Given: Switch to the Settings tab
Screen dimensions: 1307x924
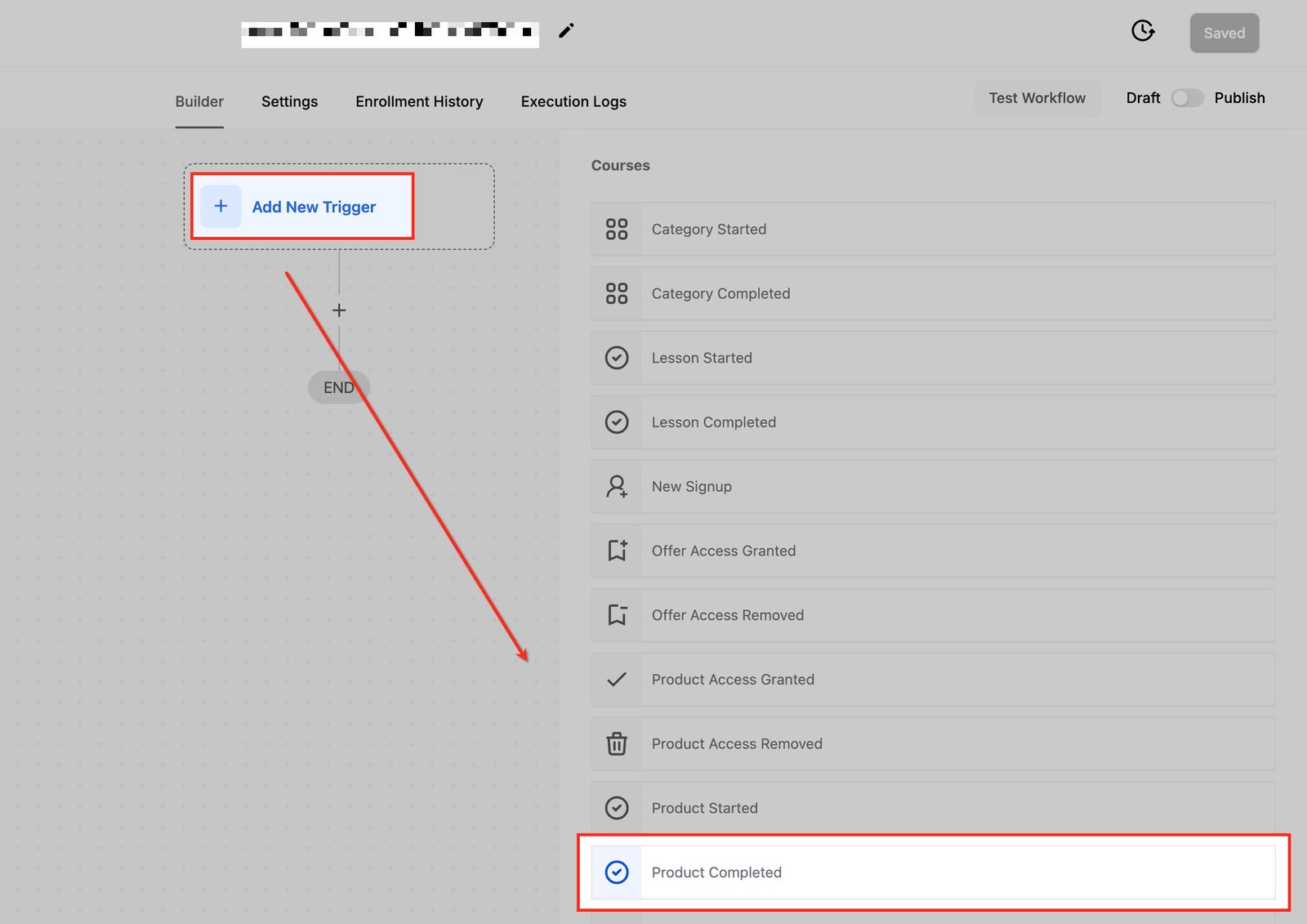Looking at the screenshot, I should (289, 101).
